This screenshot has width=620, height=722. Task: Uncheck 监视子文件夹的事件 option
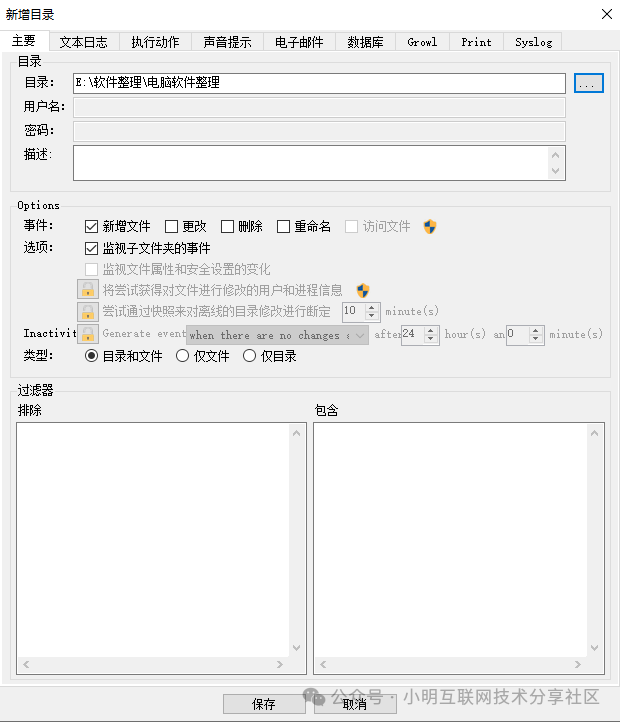(92, 248)
